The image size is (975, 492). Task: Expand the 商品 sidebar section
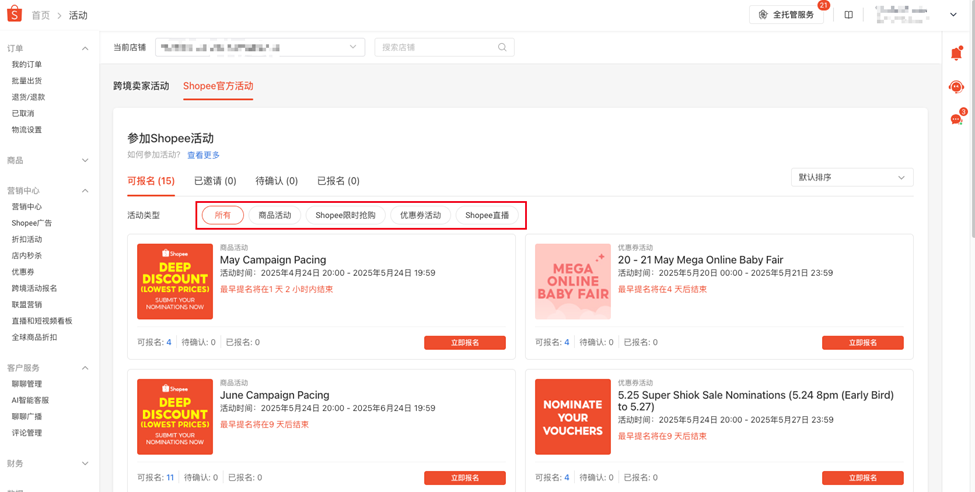(x=49, y=160)
